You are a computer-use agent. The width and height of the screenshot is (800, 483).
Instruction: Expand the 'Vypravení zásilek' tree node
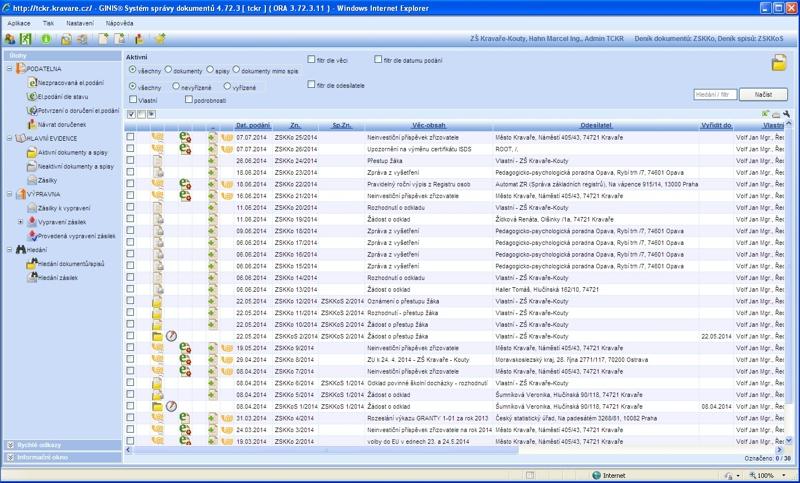click(x=21, y=221)
